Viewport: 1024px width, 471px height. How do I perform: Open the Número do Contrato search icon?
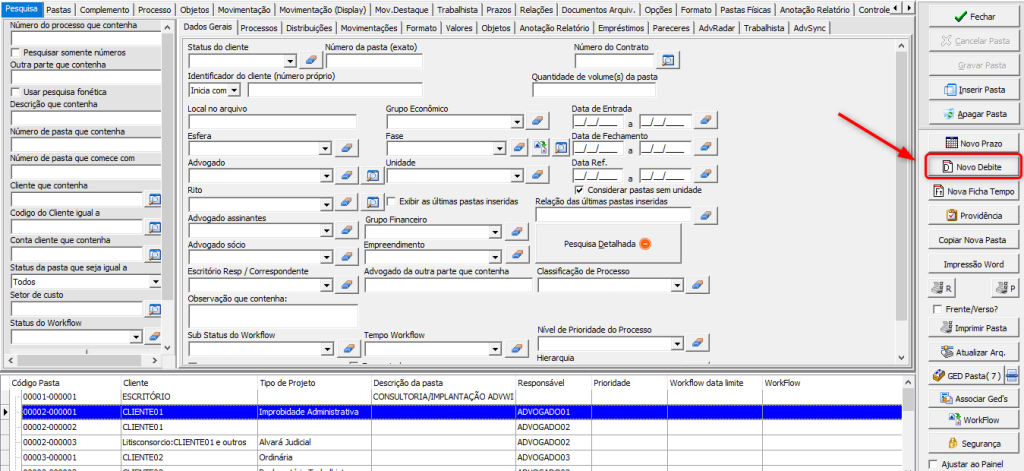(x=668, y=61)
